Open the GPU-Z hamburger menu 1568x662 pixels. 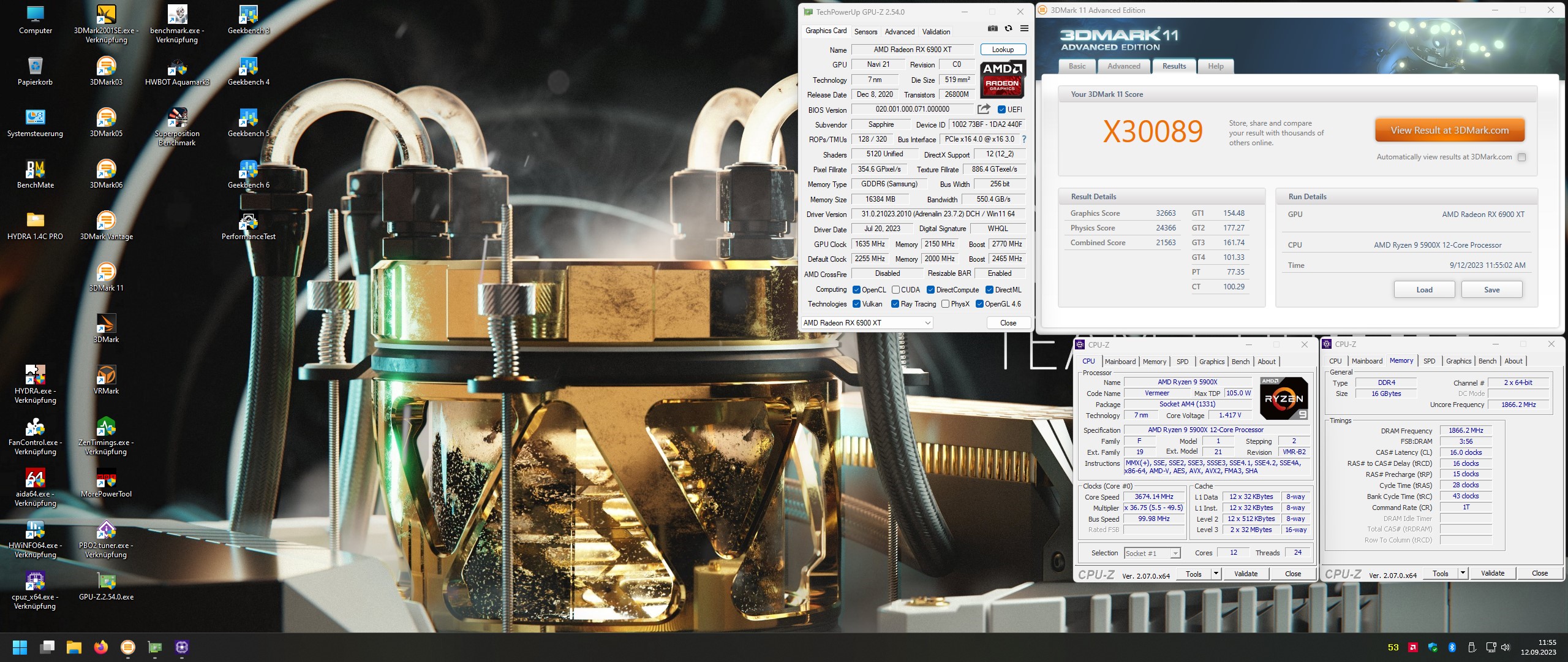coord(1024,28)
